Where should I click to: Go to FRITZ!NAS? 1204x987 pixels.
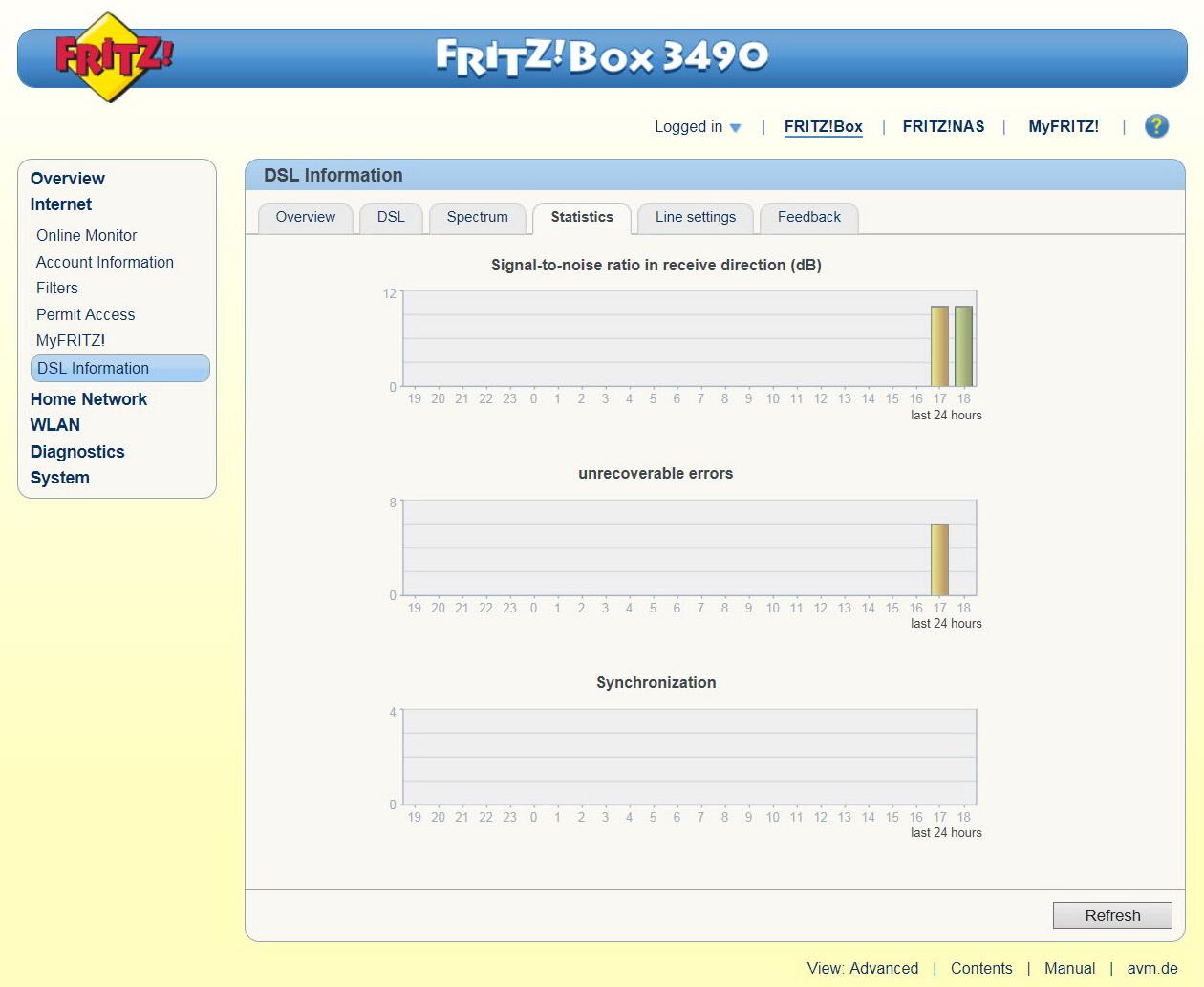tap(943, 126)
